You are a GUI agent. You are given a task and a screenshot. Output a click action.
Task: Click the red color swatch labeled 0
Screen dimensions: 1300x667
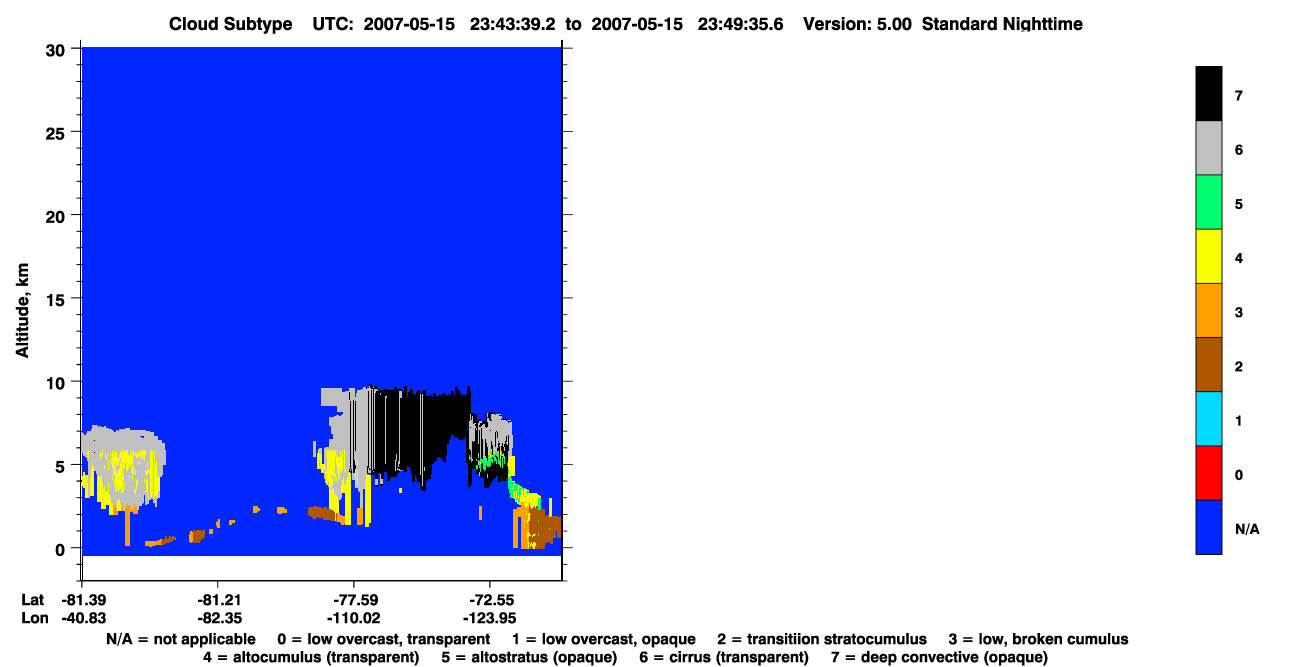point(1209,472)
